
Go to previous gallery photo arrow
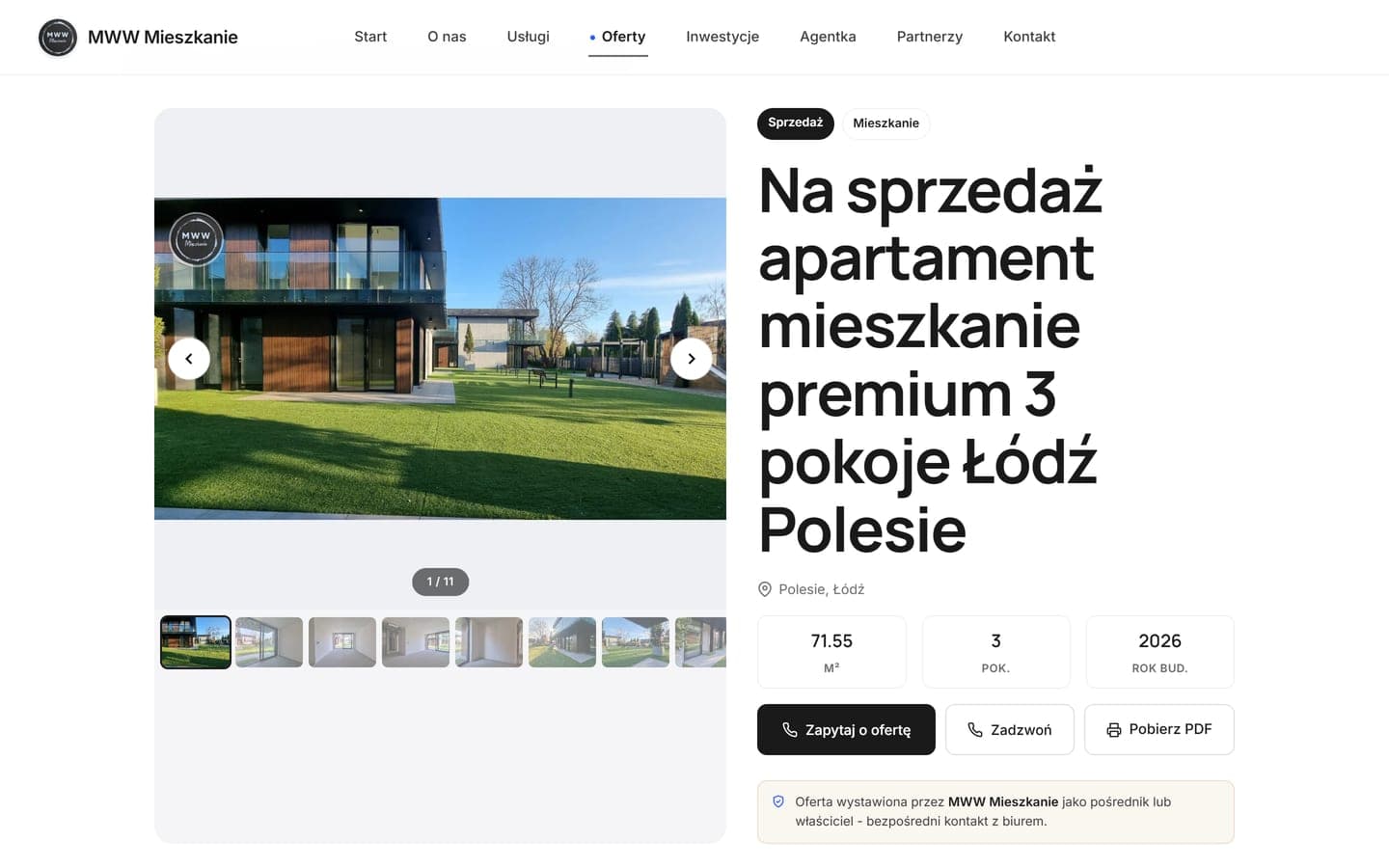(x=189, y=359)
